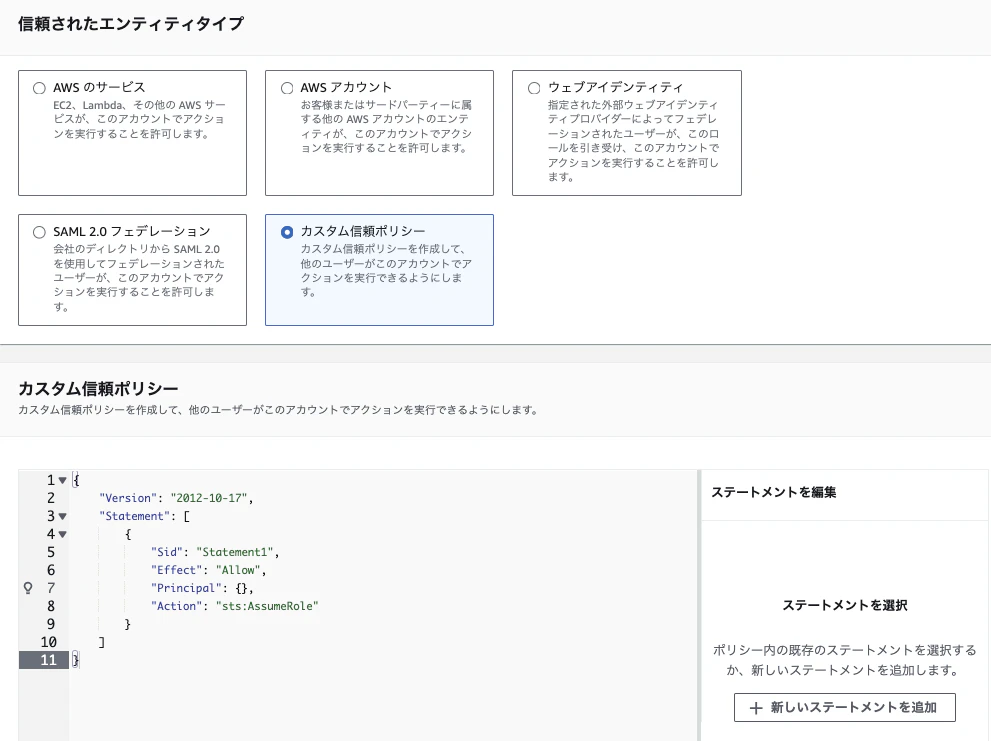
Task: Click the "Statement" key on line 3
Action: click(x=135, y=517)
